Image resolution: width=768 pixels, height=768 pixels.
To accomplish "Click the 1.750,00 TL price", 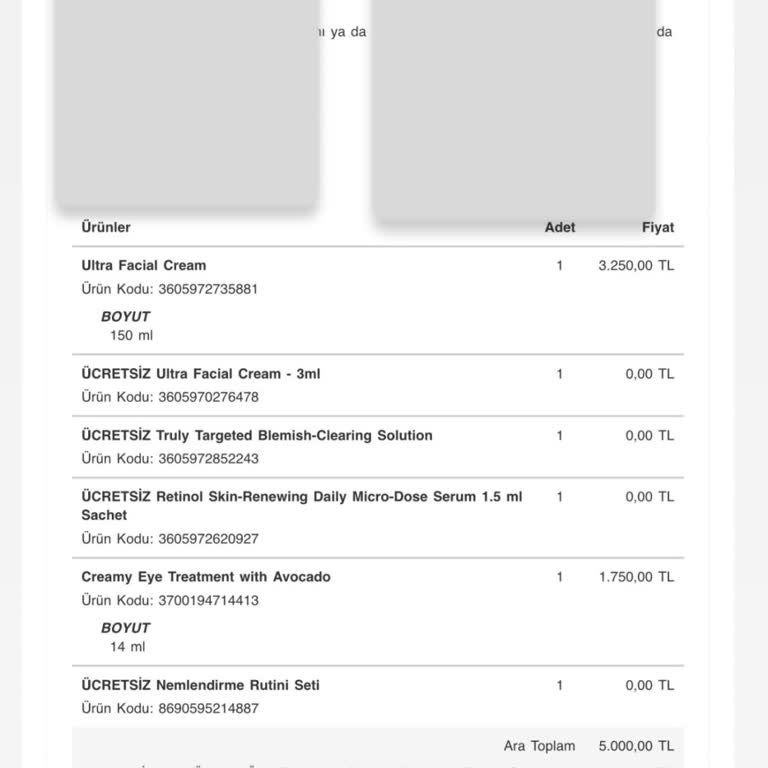I will coord(636,577).
